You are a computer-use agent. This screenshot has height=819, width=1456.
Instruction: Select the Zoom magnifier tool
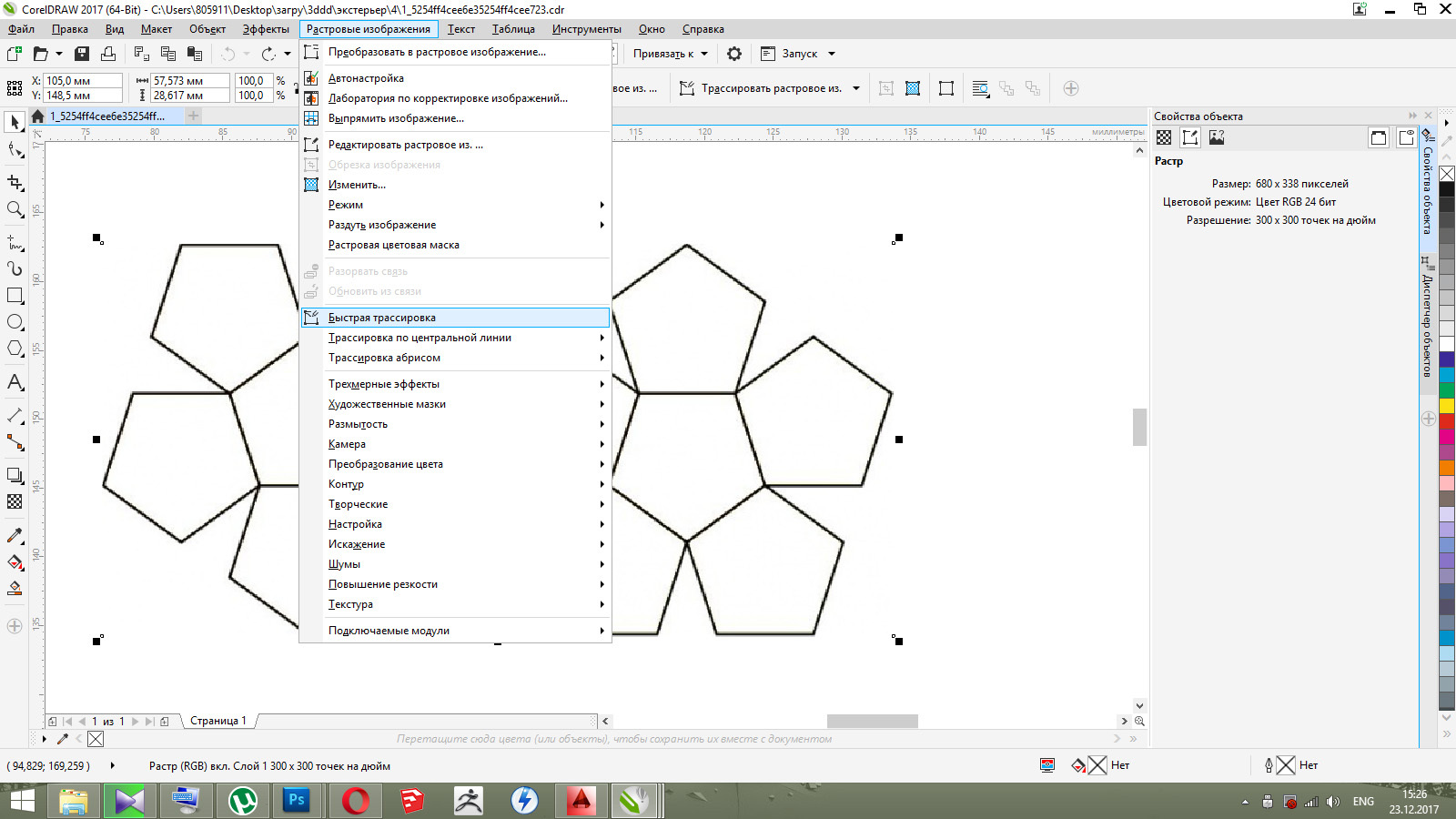pos(15,209)
